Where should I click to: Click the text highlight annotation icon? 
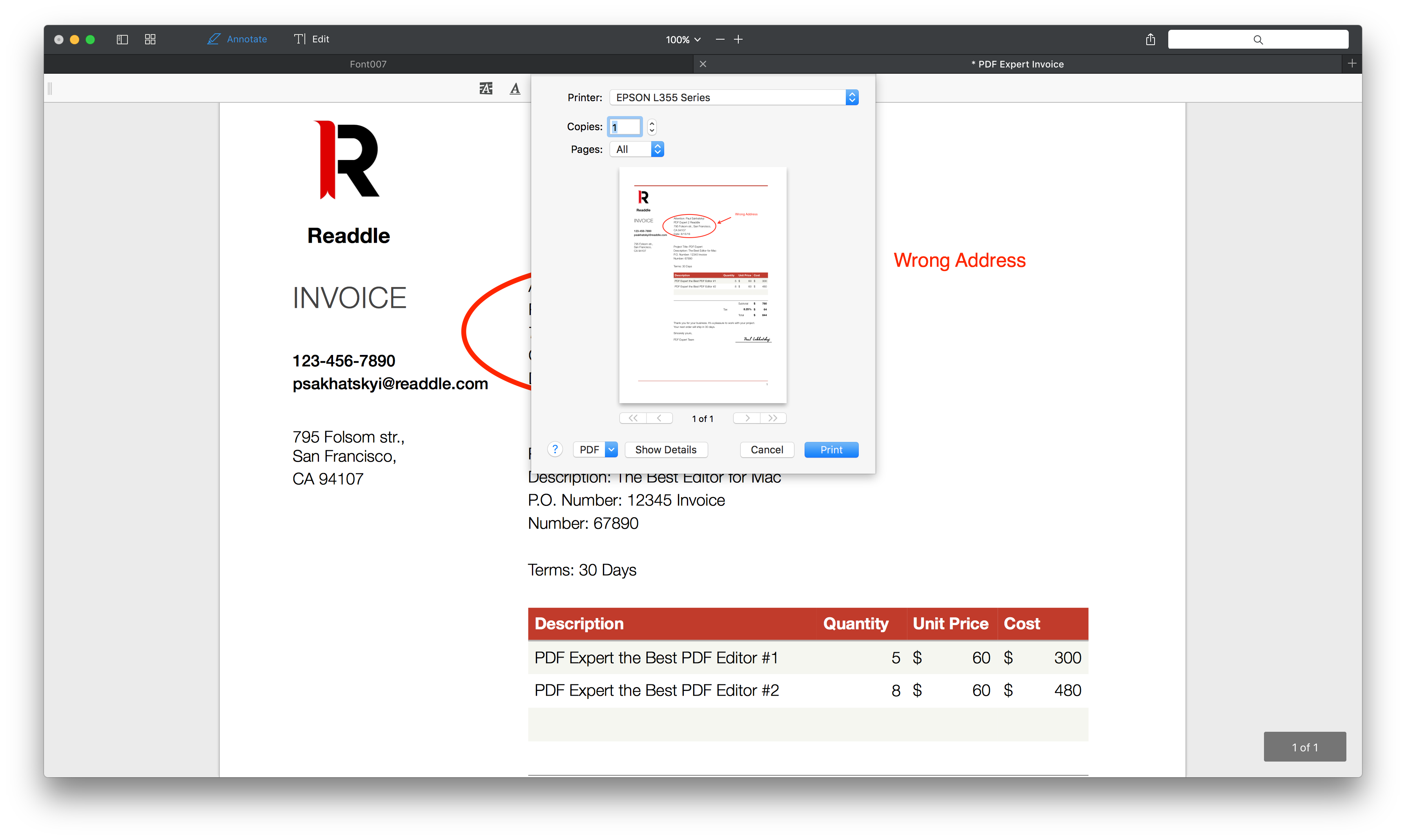pos(486,88)
